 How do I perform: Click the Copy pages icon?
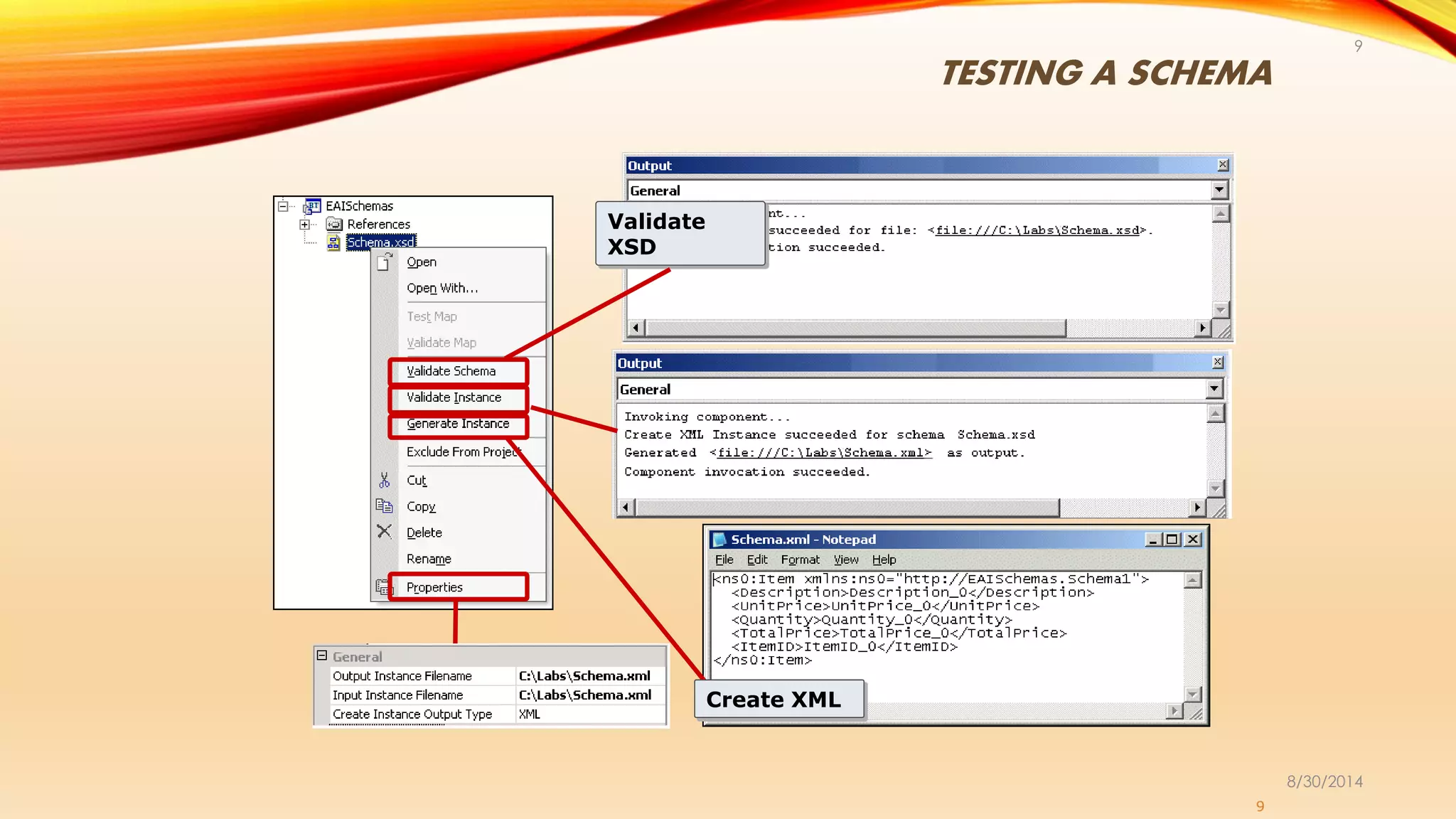(384, 506)
